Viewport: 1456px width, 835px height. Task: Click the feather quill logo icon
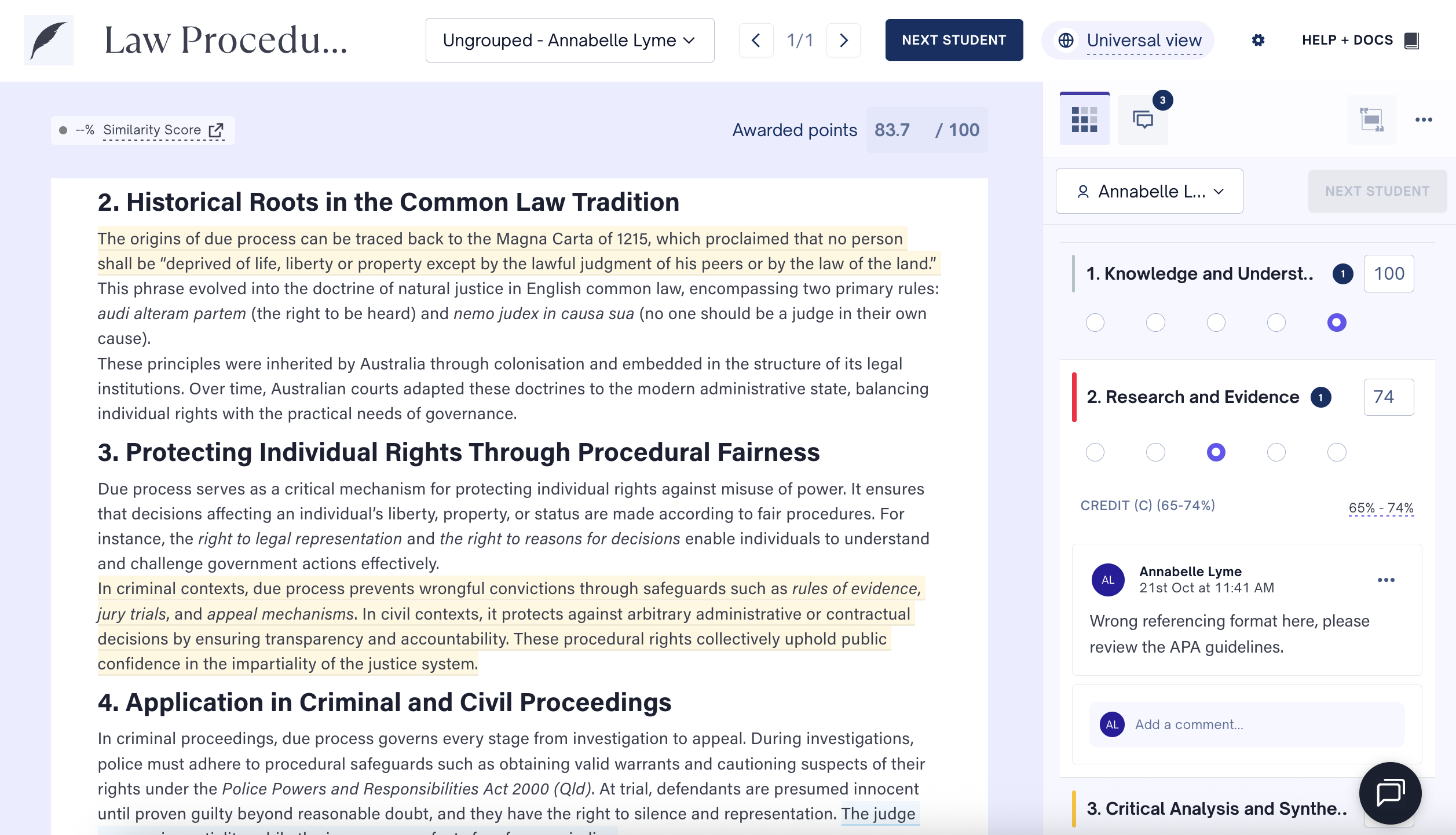pos(49,40)
